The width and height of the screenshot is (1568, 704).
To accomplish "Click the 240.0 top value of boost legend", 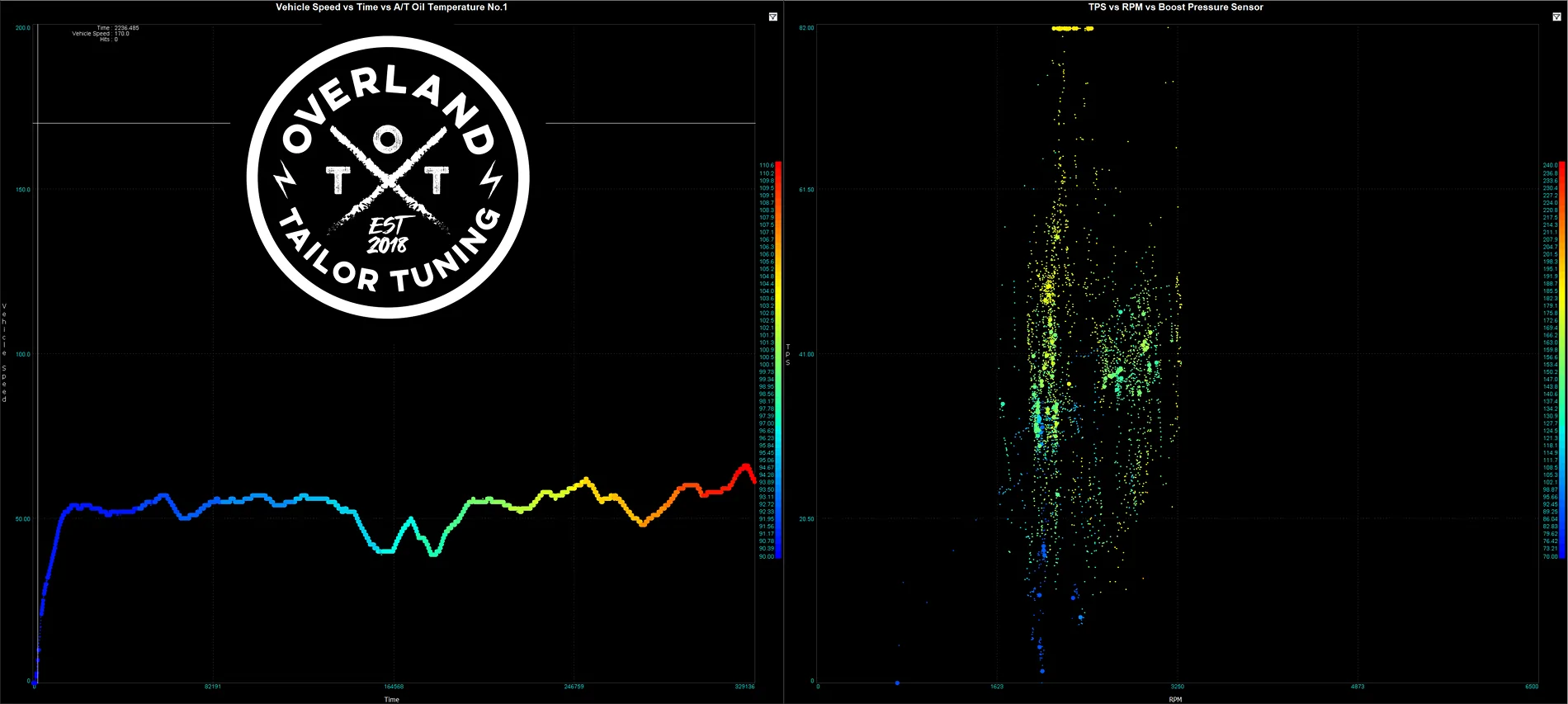I will click(x=1551, y=165).
